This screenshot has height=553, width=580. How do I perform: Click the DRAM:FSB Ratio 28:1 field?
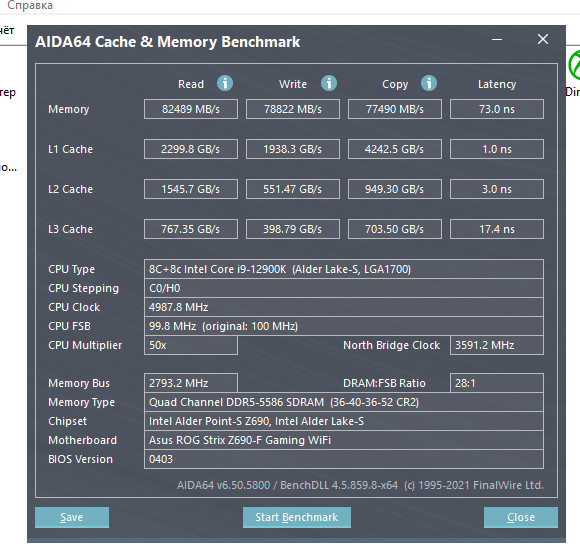tap(497, 383)
